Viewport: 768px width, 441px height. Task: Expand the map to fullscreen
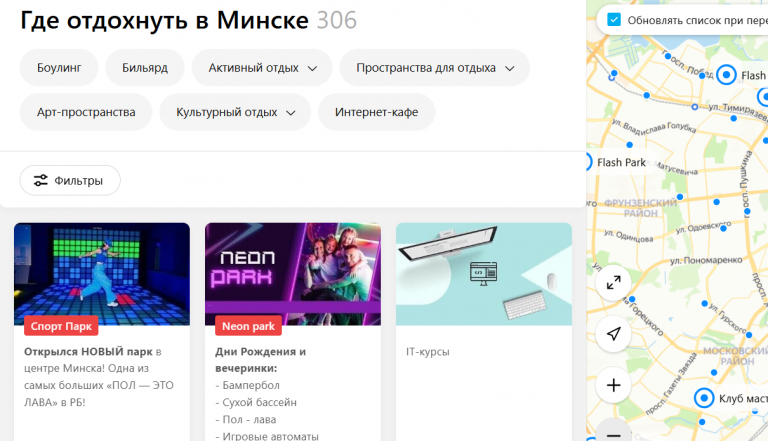(x=613, y=283)
